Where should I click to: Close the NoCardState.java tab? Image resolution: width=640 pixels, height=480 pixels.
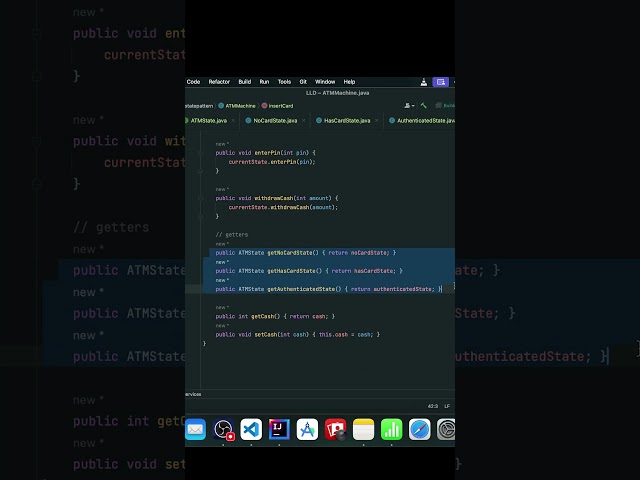305,120
